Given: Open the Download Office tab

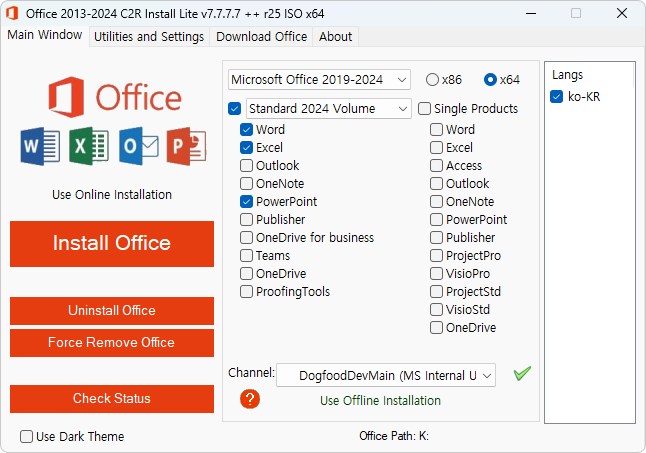Looking at the screenshot, I should [261, 37].
